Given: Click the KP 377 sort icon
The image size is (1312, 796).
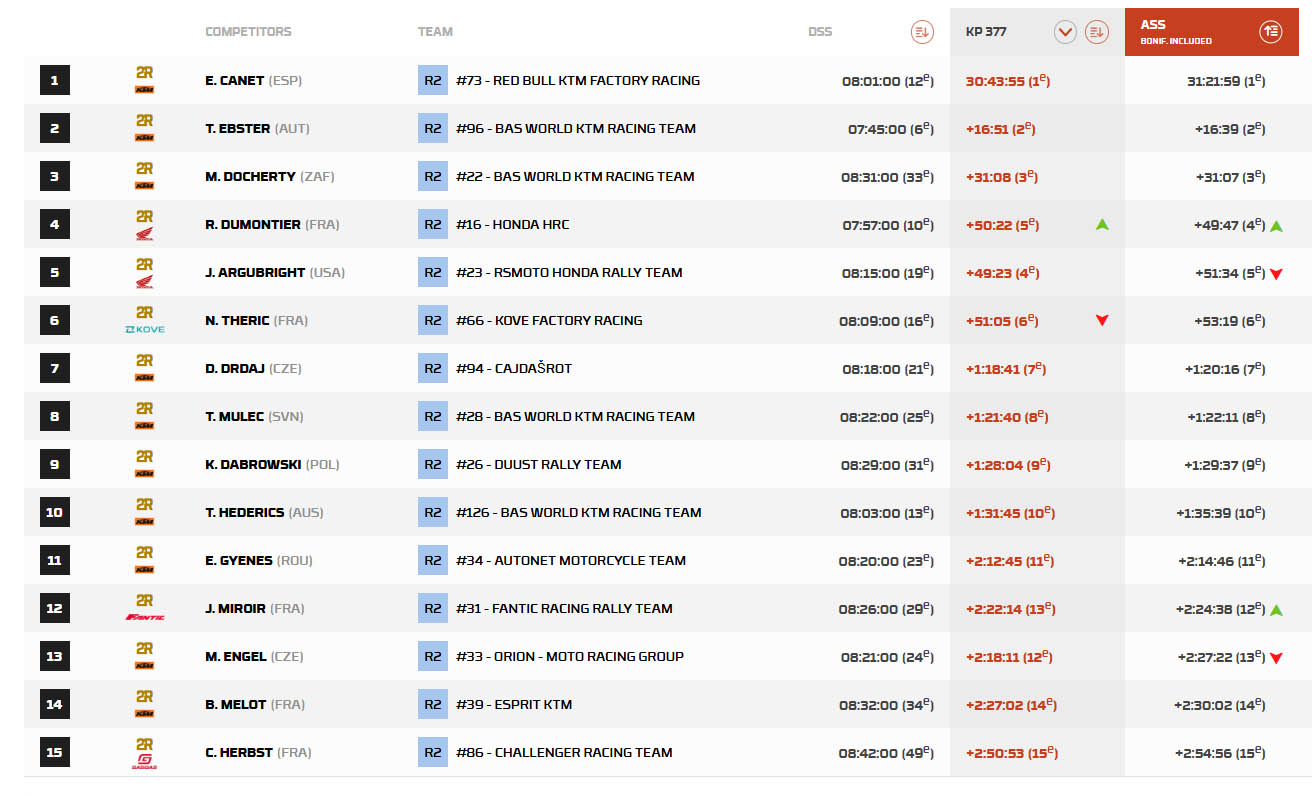Looking at the screenshot, I should [x=1097, y=32].
